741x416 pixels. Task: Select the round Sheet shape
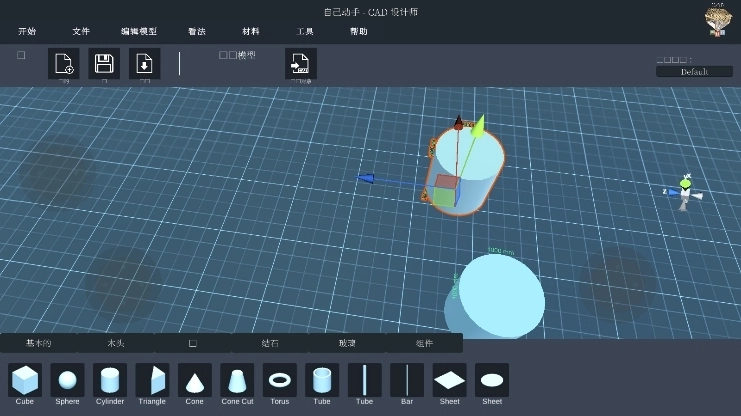pyautogui.click(x=492, y=380)
